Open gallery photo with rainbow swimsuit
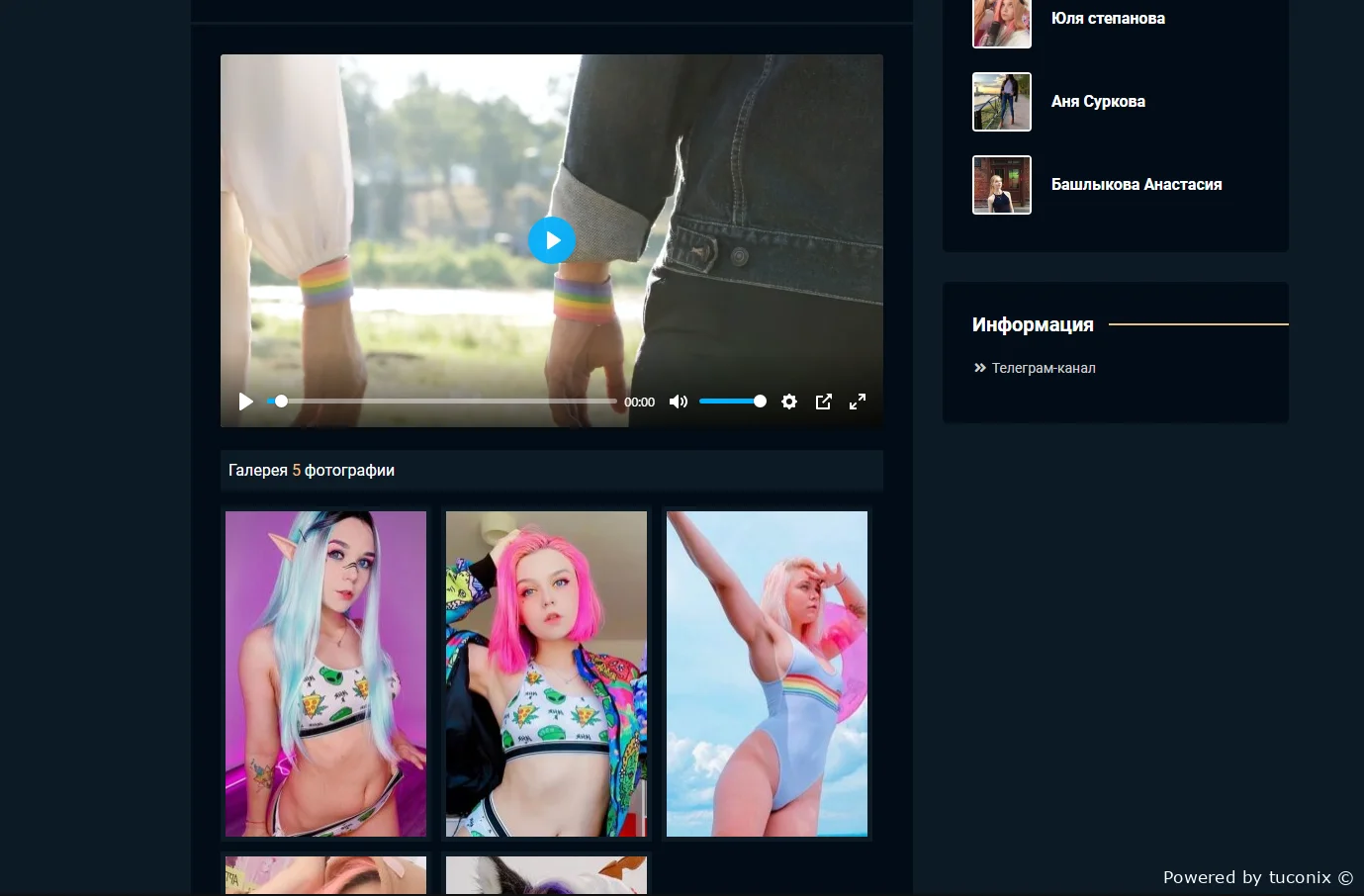Image resolution: width=1364 pixels, height=896 pixels. (x=767, y=673)
